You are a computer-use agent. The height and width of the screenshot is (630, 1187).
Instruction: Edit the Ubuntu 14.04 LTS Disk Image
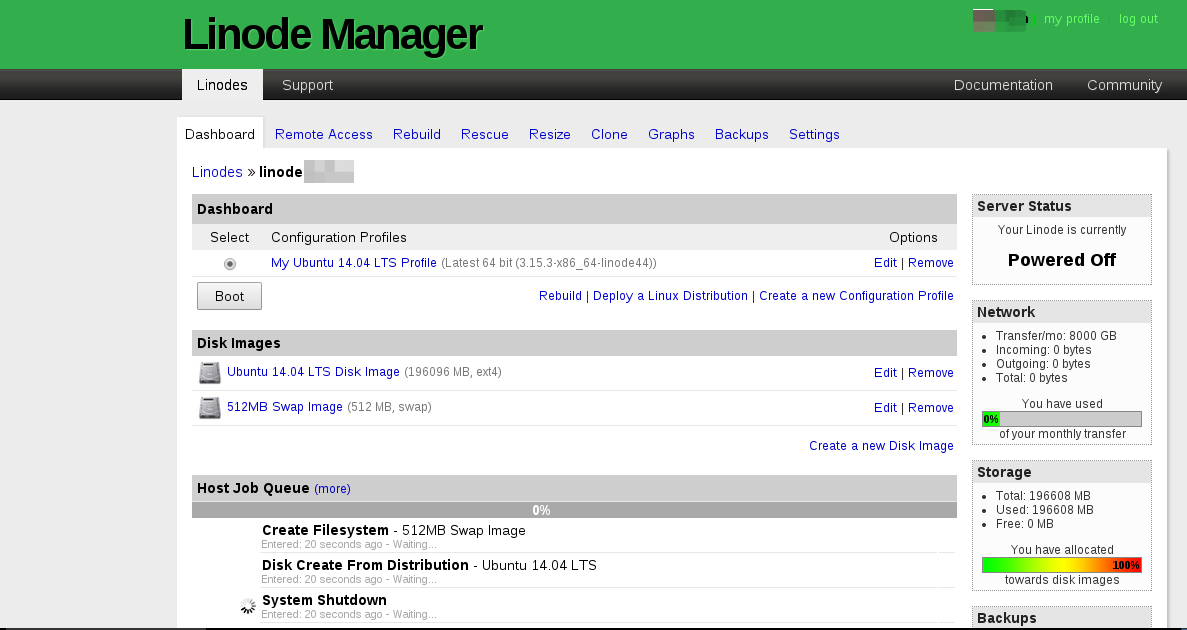click(885, 373)
